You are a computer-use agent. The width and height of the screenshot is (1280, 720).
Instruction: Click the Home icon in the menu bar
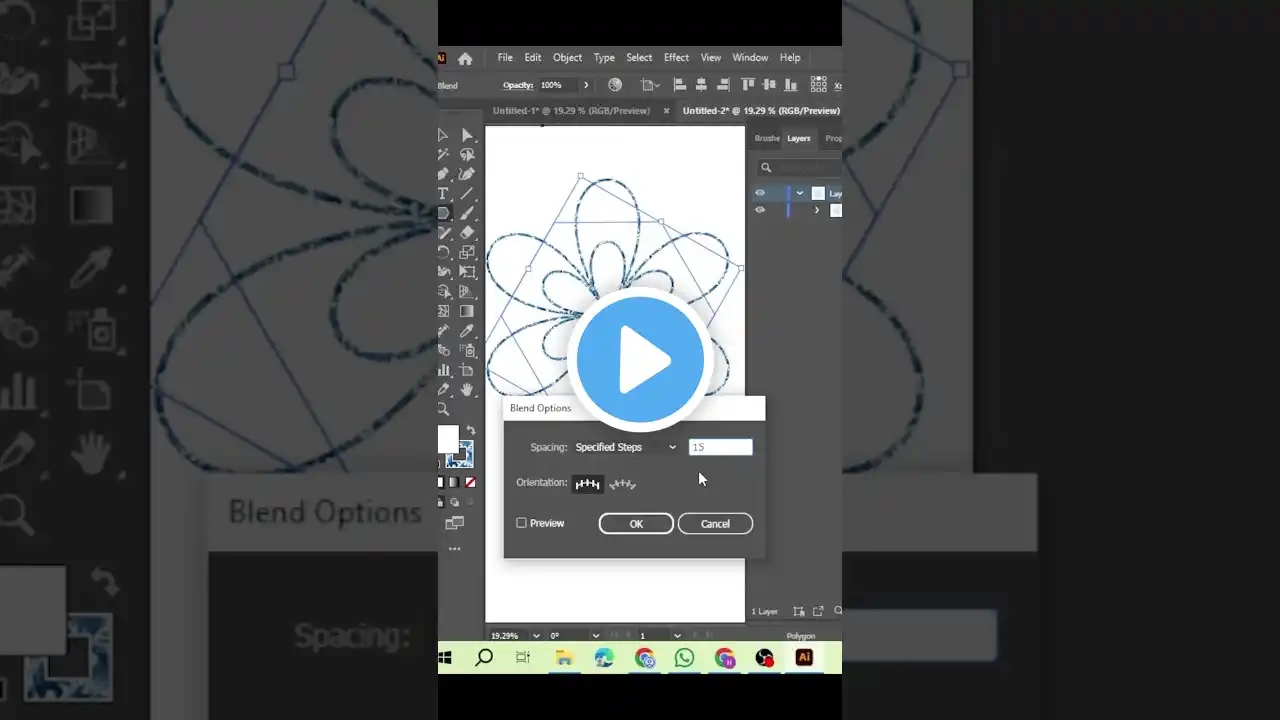tap(465, 58)
